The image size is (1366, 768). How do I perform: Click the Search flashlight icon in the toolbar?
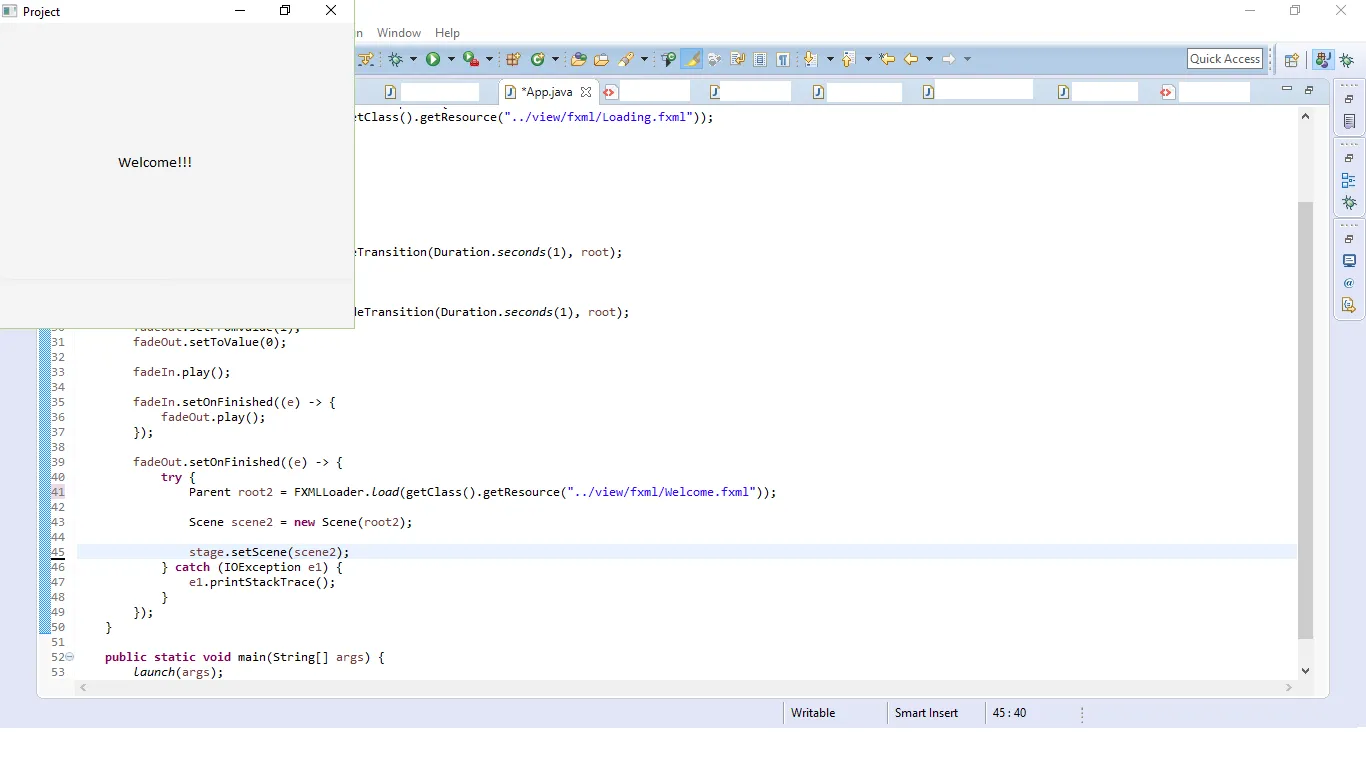(x=626, y=59)
